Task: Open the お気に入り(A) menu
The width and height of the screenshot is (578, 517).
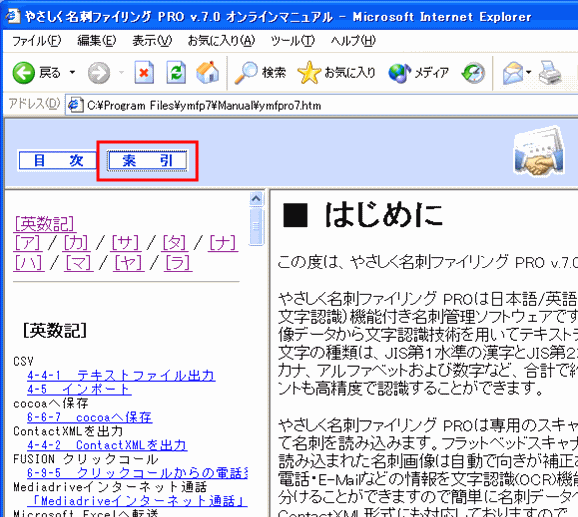Action: coord(221,41)
